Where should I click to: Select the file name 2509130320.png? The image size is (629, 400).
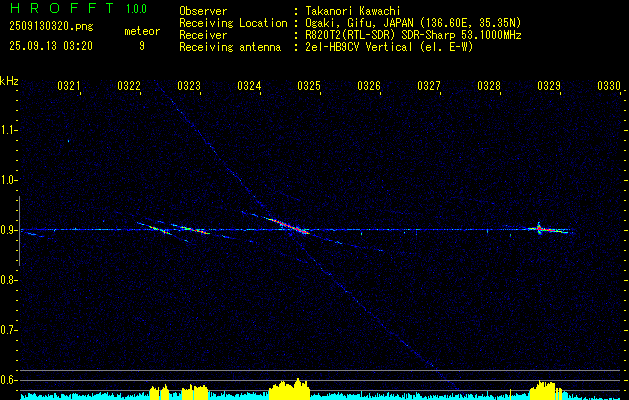click(51, 26)
